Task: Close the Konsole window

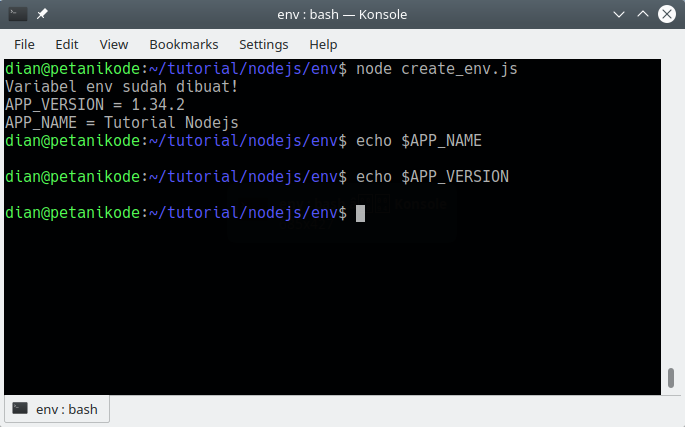Action: click(667, 15)
